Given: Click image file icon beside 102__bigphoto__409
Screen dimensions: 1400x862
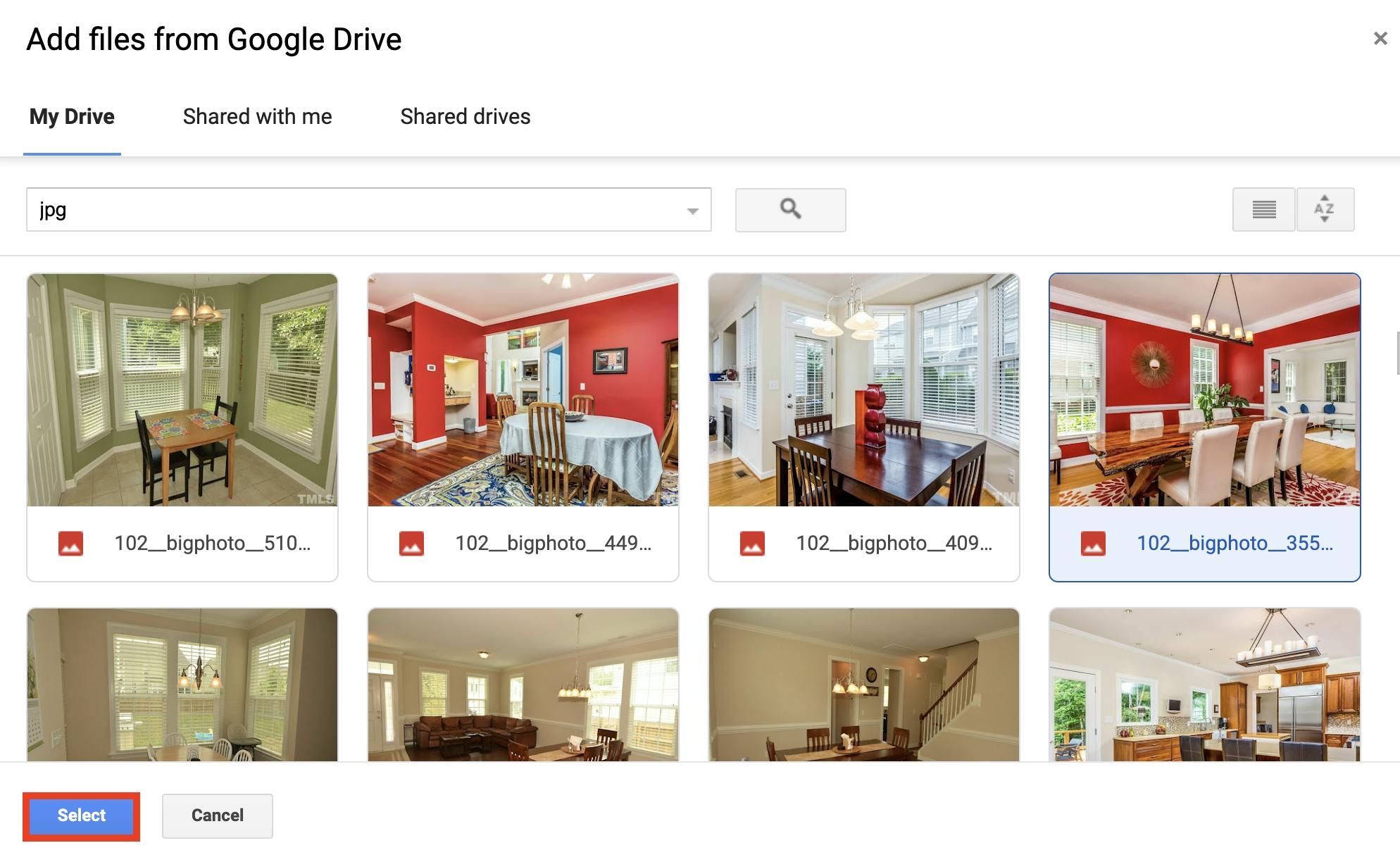Looking at the screenshot, I should click(x=752, y=544).
